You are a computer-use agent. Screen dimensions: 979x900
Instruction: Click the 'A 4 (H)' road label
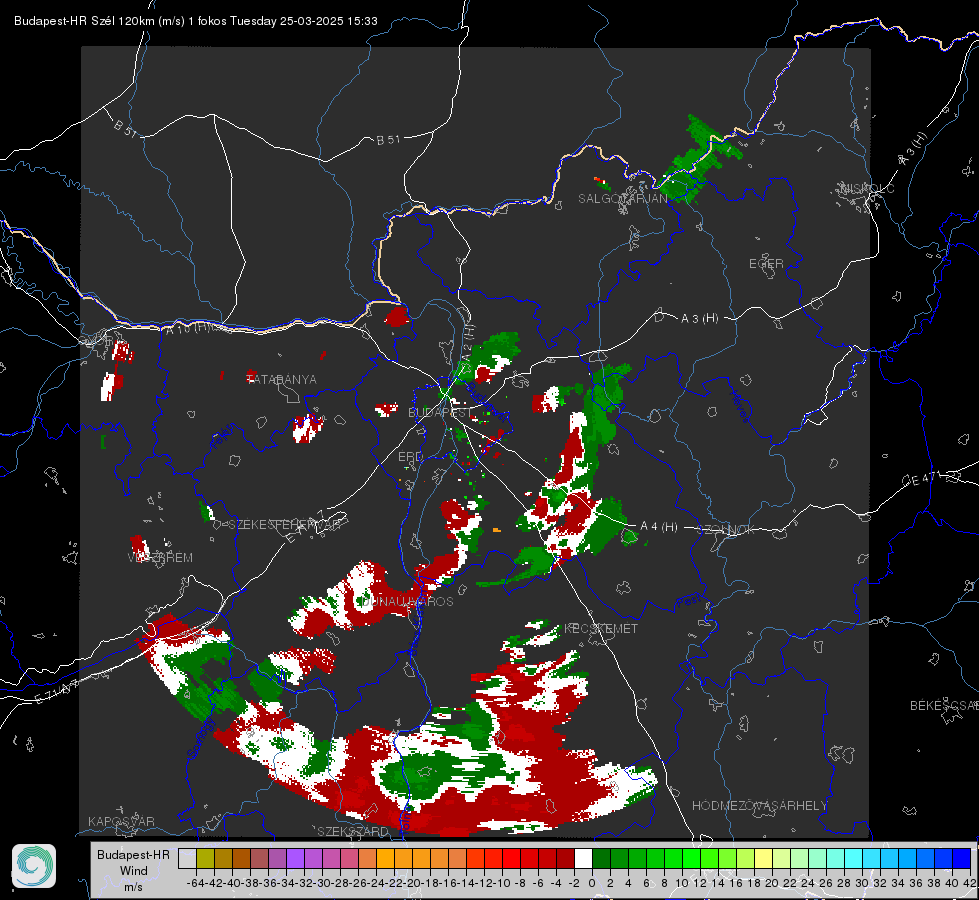[x=659, y=527]
